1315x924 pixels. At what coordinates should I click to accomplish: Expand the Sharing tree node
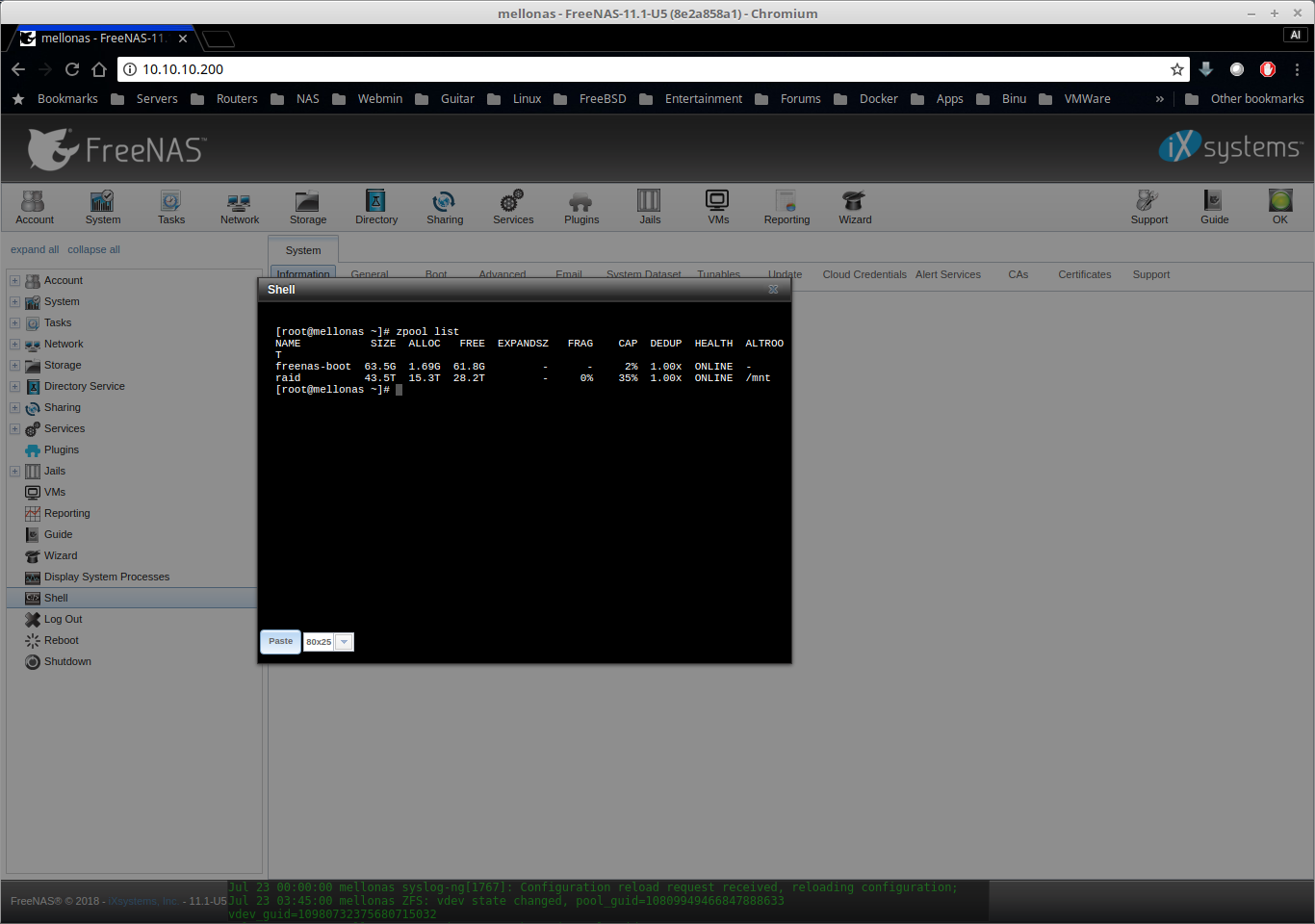tap(14, 408)
